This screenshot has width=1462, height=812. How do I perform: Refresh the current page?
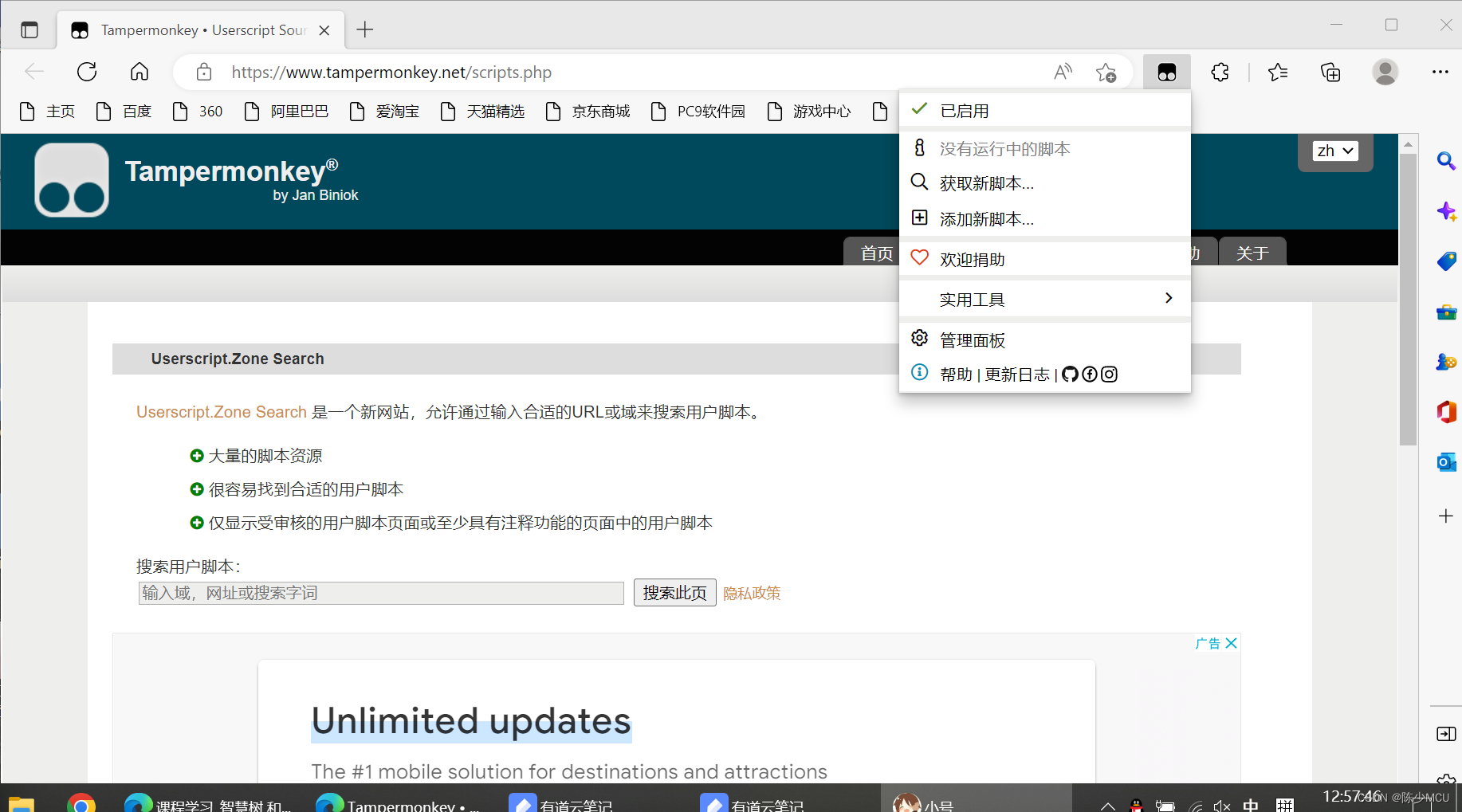point(87,72)
